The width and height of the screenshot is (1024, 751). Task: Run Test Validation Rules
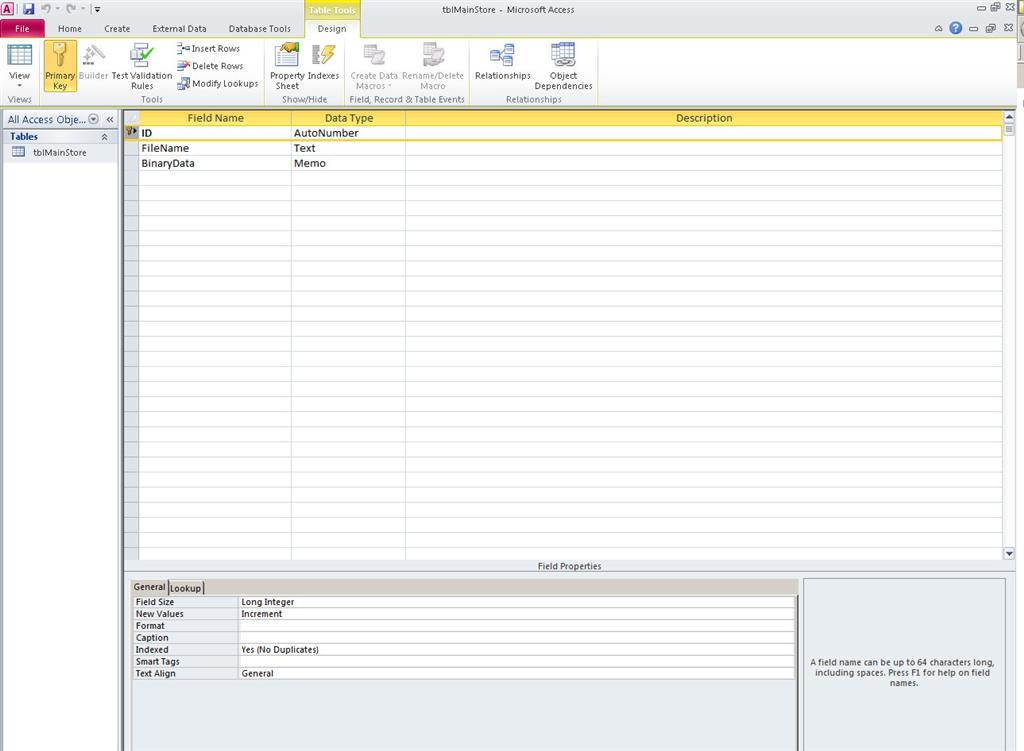click(x=142, y=66)
